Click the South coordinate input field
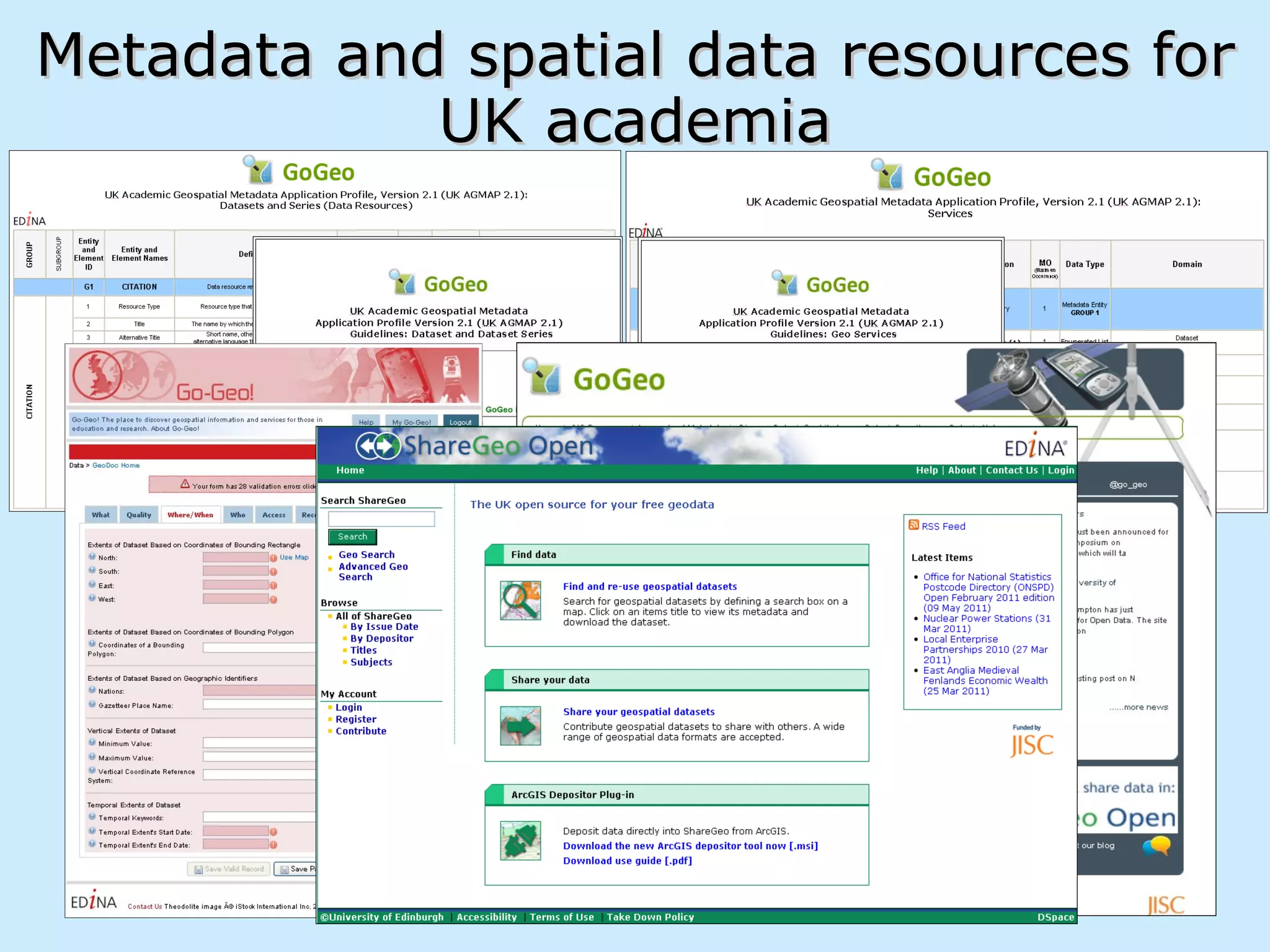Image resolution: width=1270 pixels, height=952 pixels. coord(236,571)
